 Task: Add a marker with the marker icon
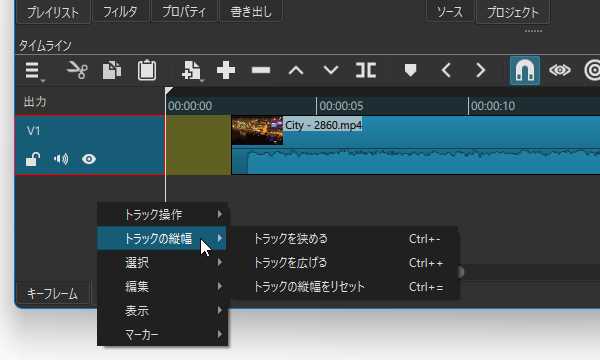pyautogui.click(x=410, y=70)
